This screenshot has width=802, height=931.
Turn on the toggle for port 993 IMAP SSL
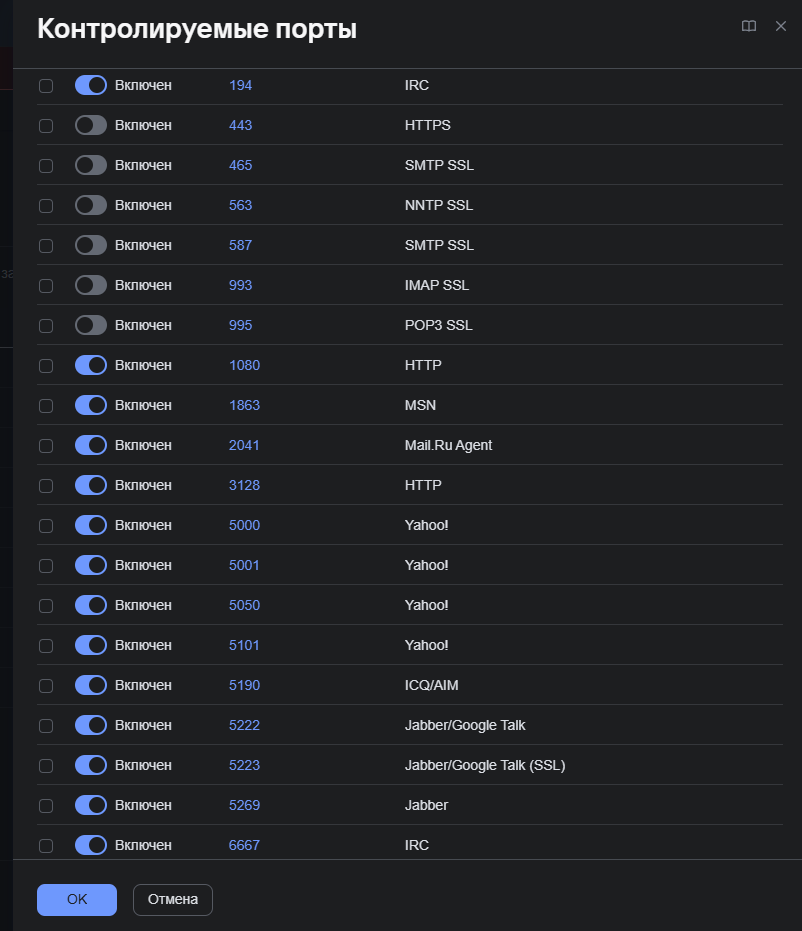[91, 285]
